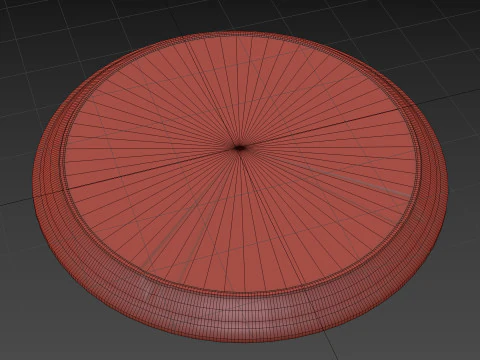The image size is (480, 360).
Task: Select the center pole vertex of the disc
Action: pyautogui.click(x=239, y=148)
